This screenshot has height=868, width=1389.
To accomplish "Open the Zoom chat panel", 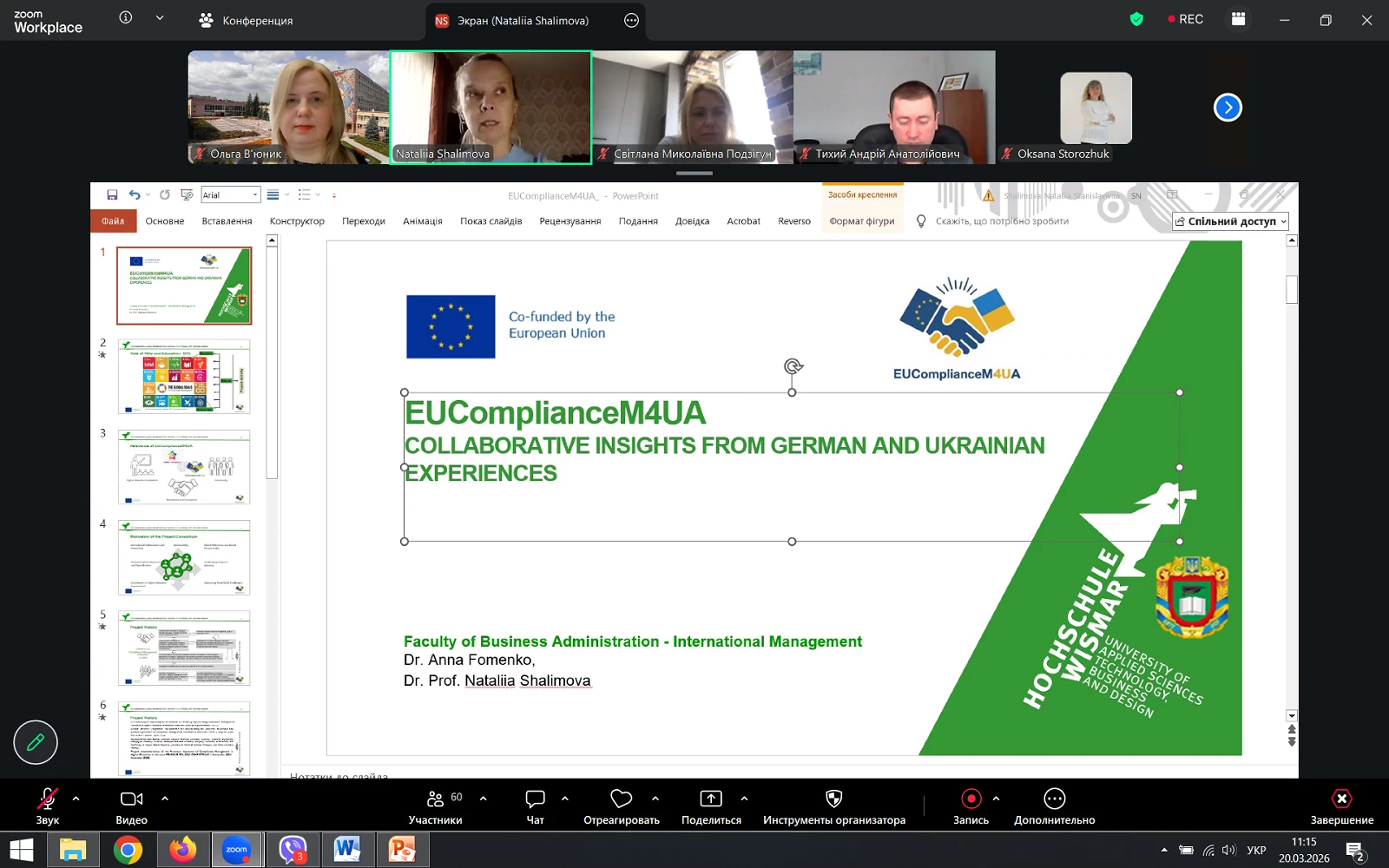I will [535, 799].
